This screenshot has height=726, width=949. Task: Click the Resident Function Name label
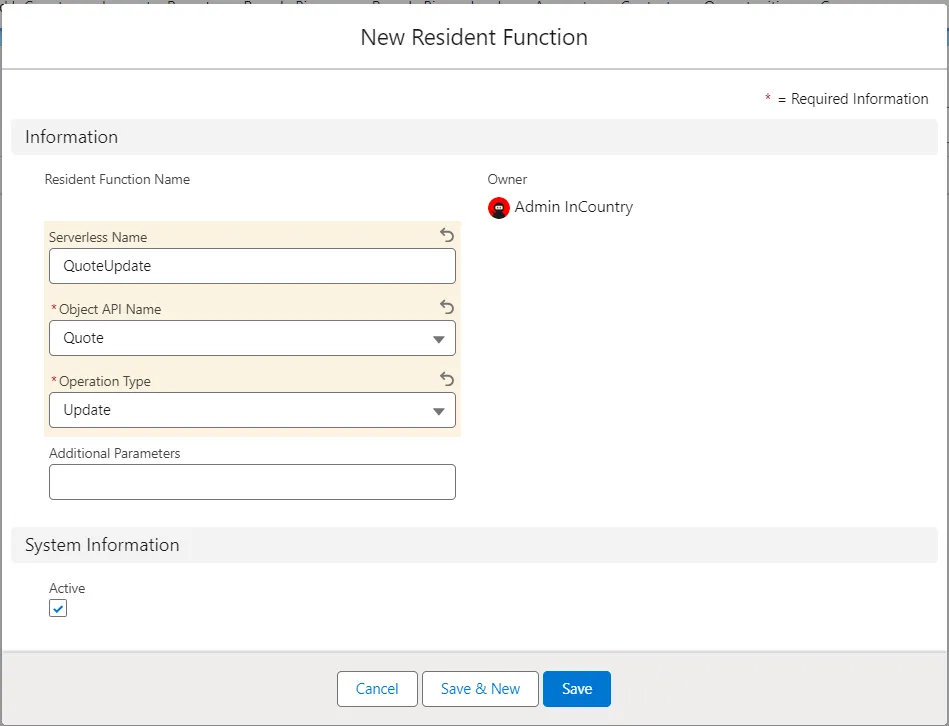point(117,180)
